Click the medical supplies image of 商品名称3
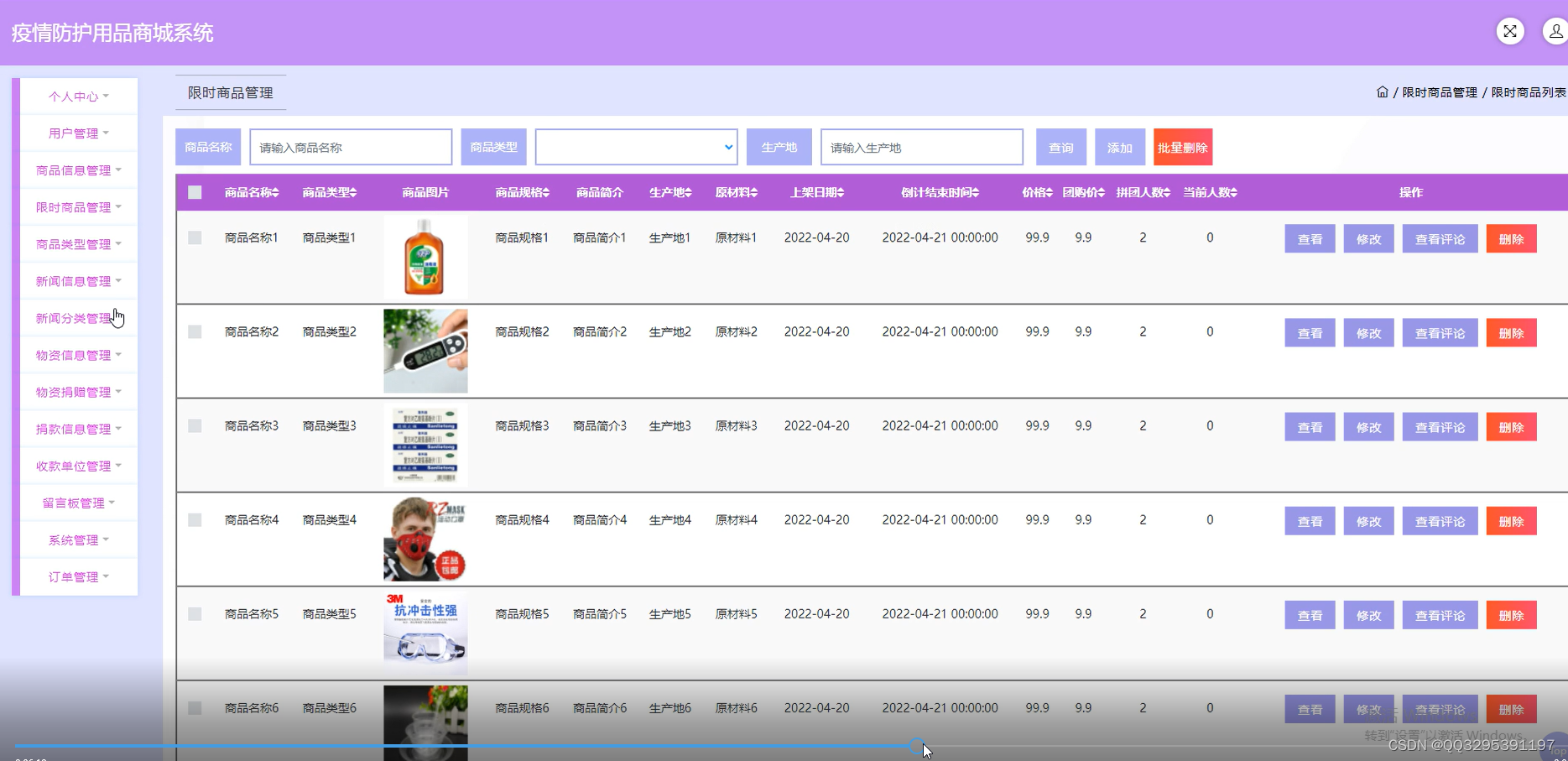This screenshot has height=761, width=1568. 425,446
